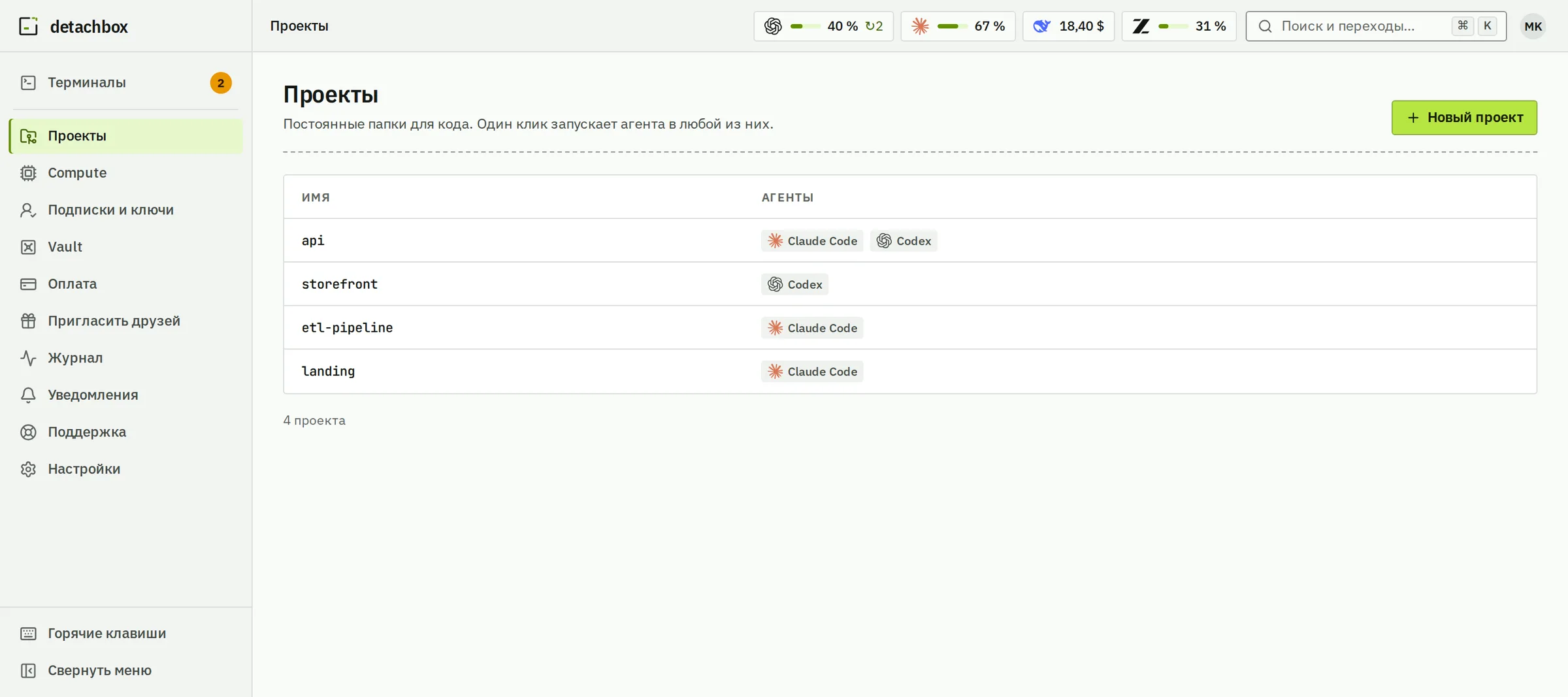The height and width of the screenshot is (697, 1568).
Task: Open the MK user avatar menu
Action: coord(1533,26)
